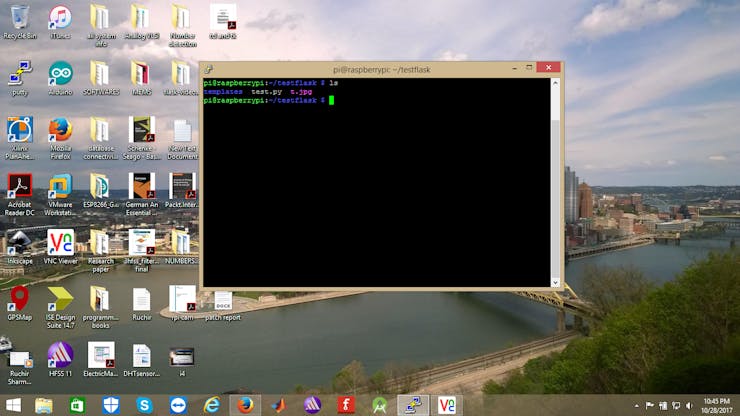This screenshot has height=416, width=740.
Task: Click the Mozilla Firefox desktop shortcut
Action: (60, 138)
